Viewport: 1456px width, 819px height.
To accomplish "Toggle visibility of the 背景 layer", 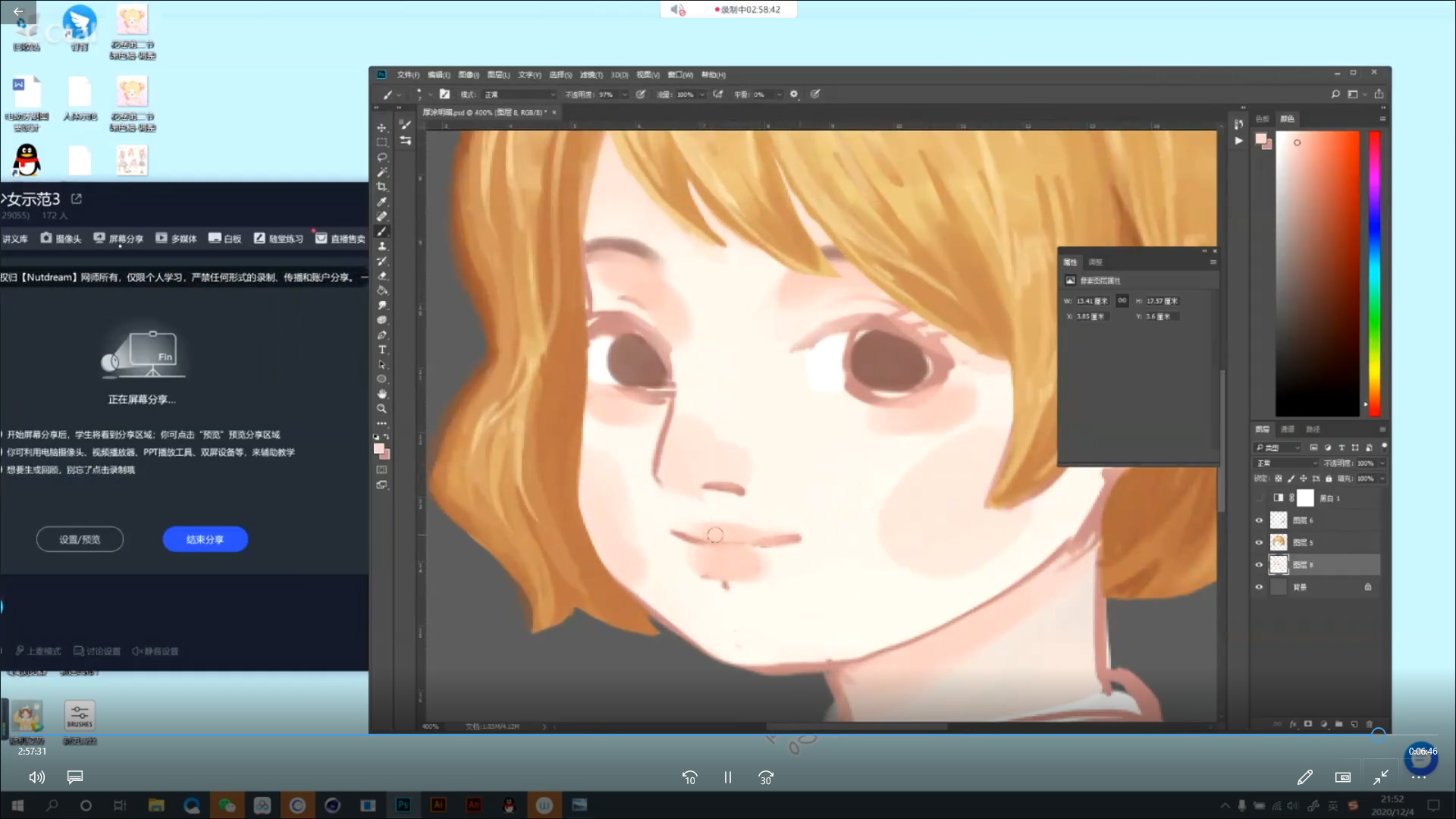I will click(1259, 587).
